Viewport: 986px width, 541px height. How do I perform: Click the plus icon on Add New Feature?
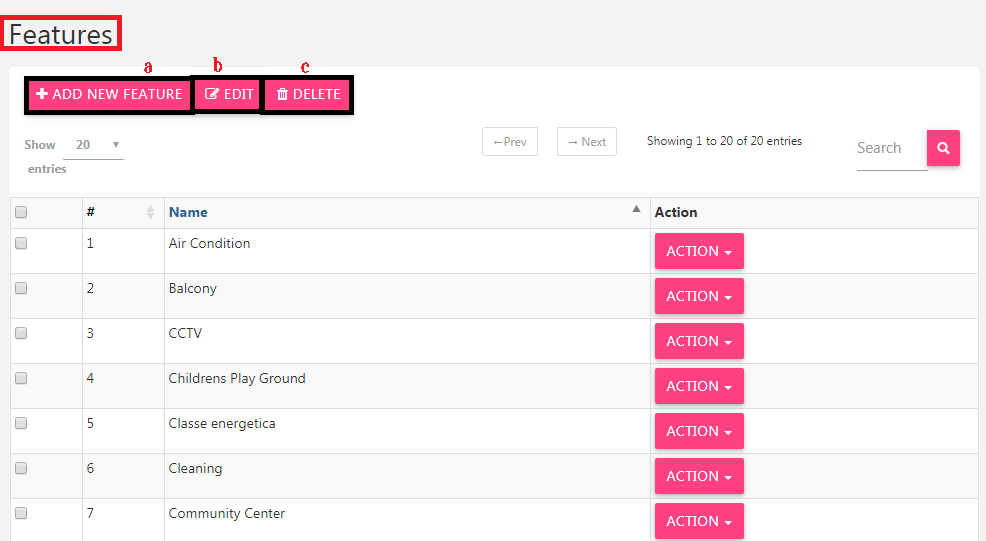(42, 94)
